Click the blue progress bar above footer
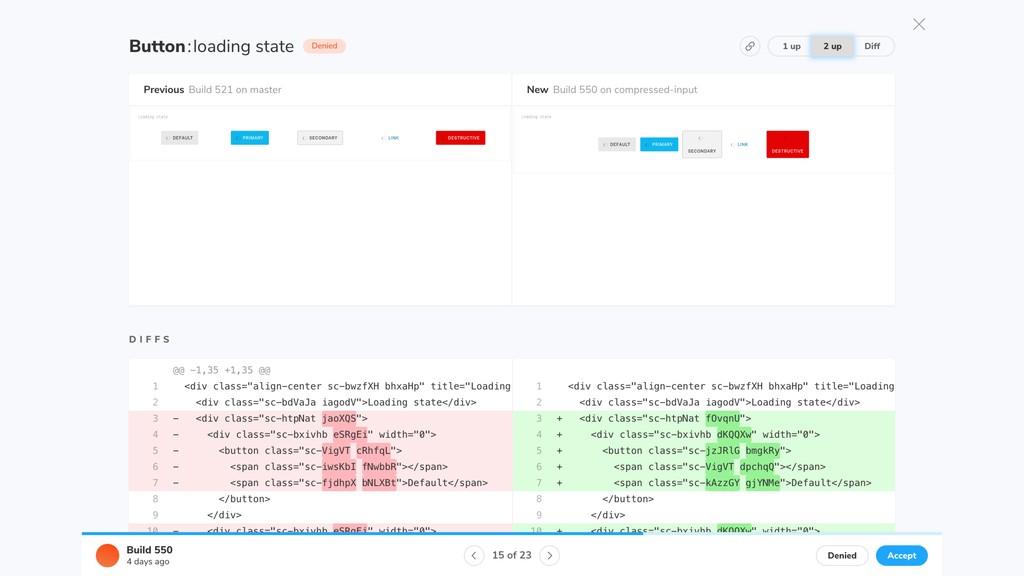The width and height of the screenshot is (1024, 576). [362, 534]
